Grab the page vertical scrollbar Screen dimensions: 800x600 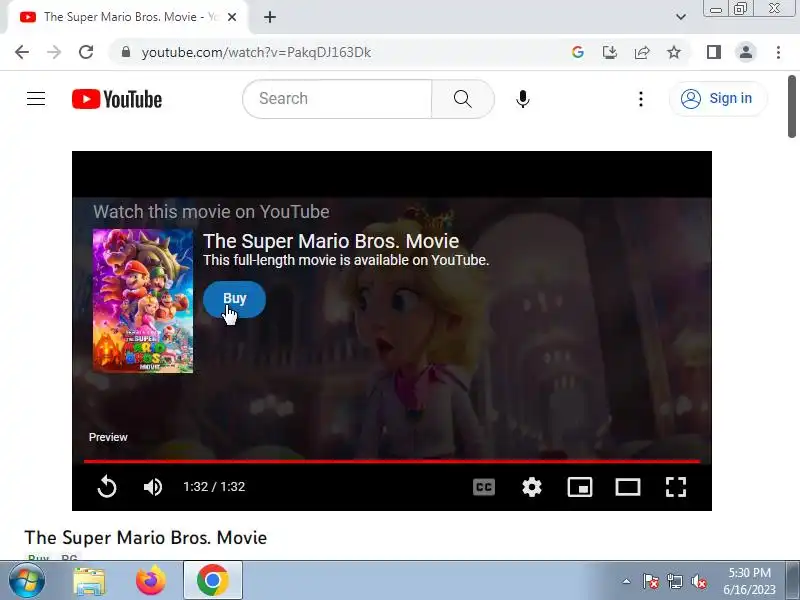(x=792, y=106)
